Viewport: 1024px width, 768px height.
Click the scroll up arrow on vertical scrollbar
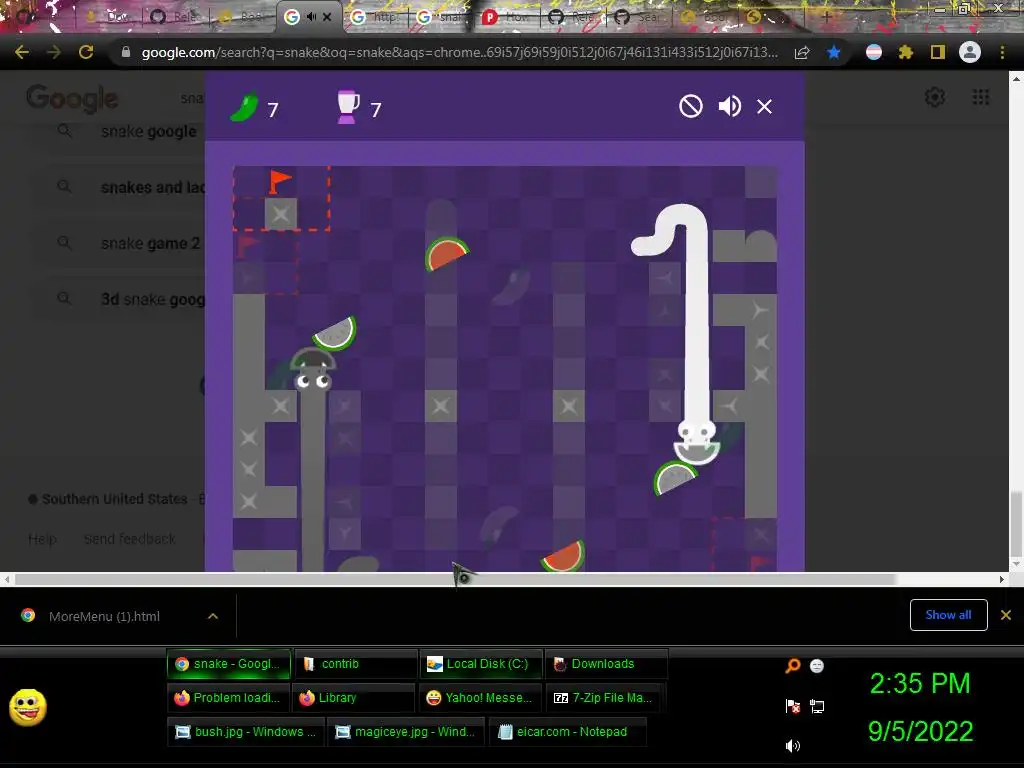pos(1016,78)
